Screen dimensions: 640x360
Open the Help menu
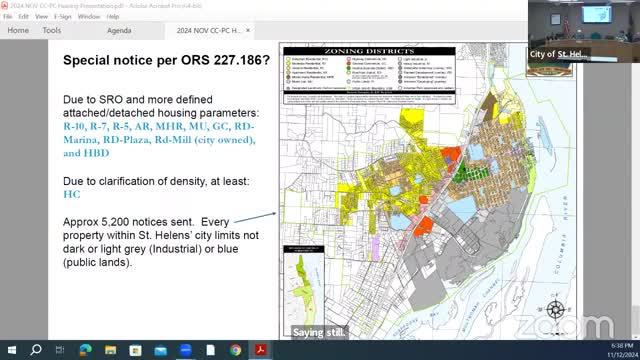click(113, 17)
